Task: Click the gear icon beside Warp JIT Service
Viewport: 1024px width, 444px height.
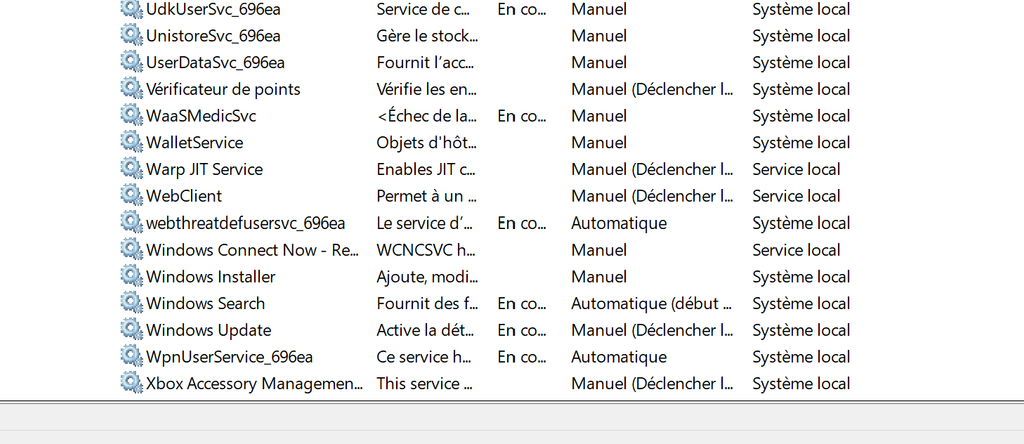Action: click(x=131, y=169)
